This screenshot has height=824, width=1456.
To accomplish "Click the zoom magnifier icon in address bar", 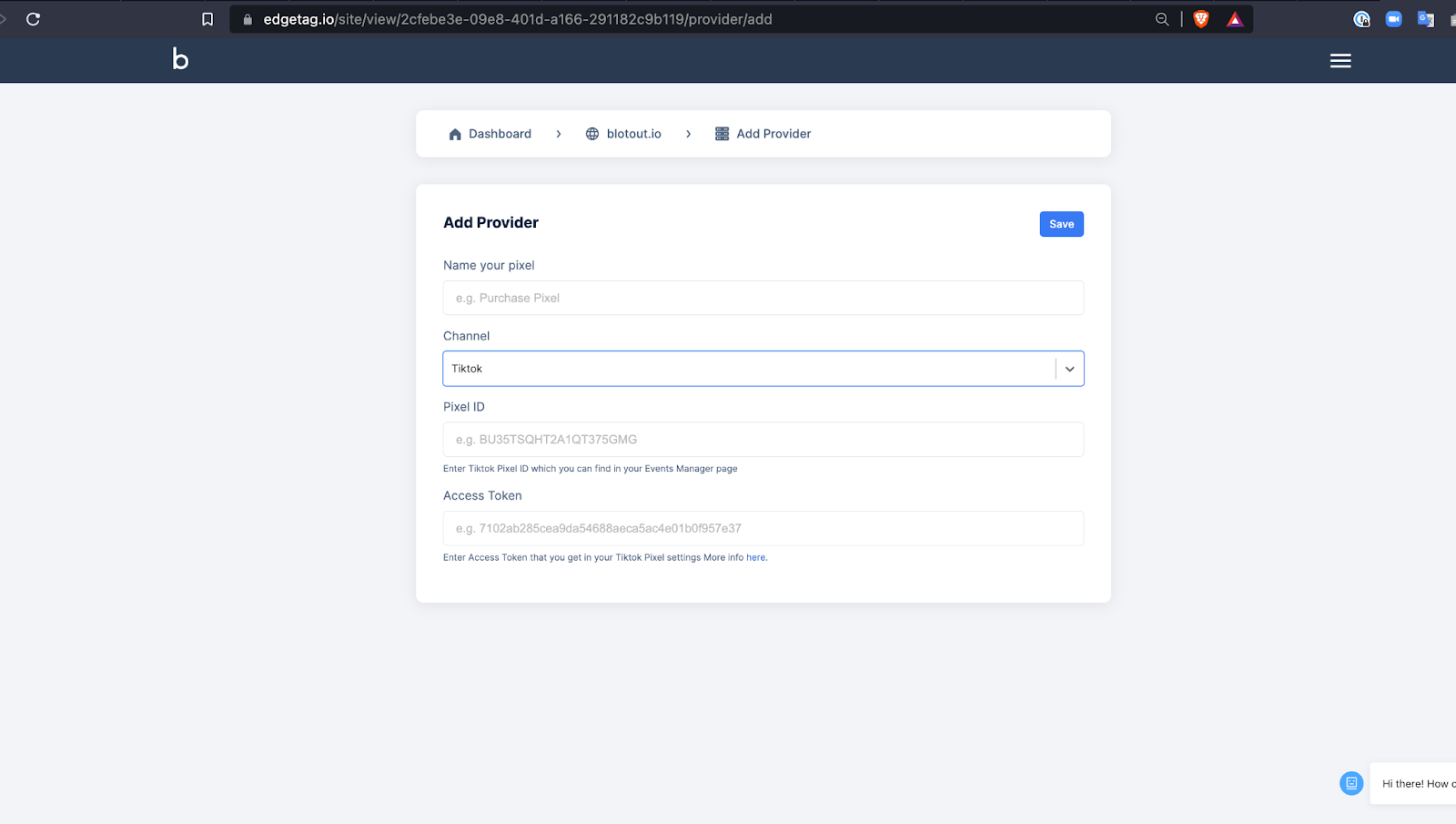I will click(x=1162, y=19).
